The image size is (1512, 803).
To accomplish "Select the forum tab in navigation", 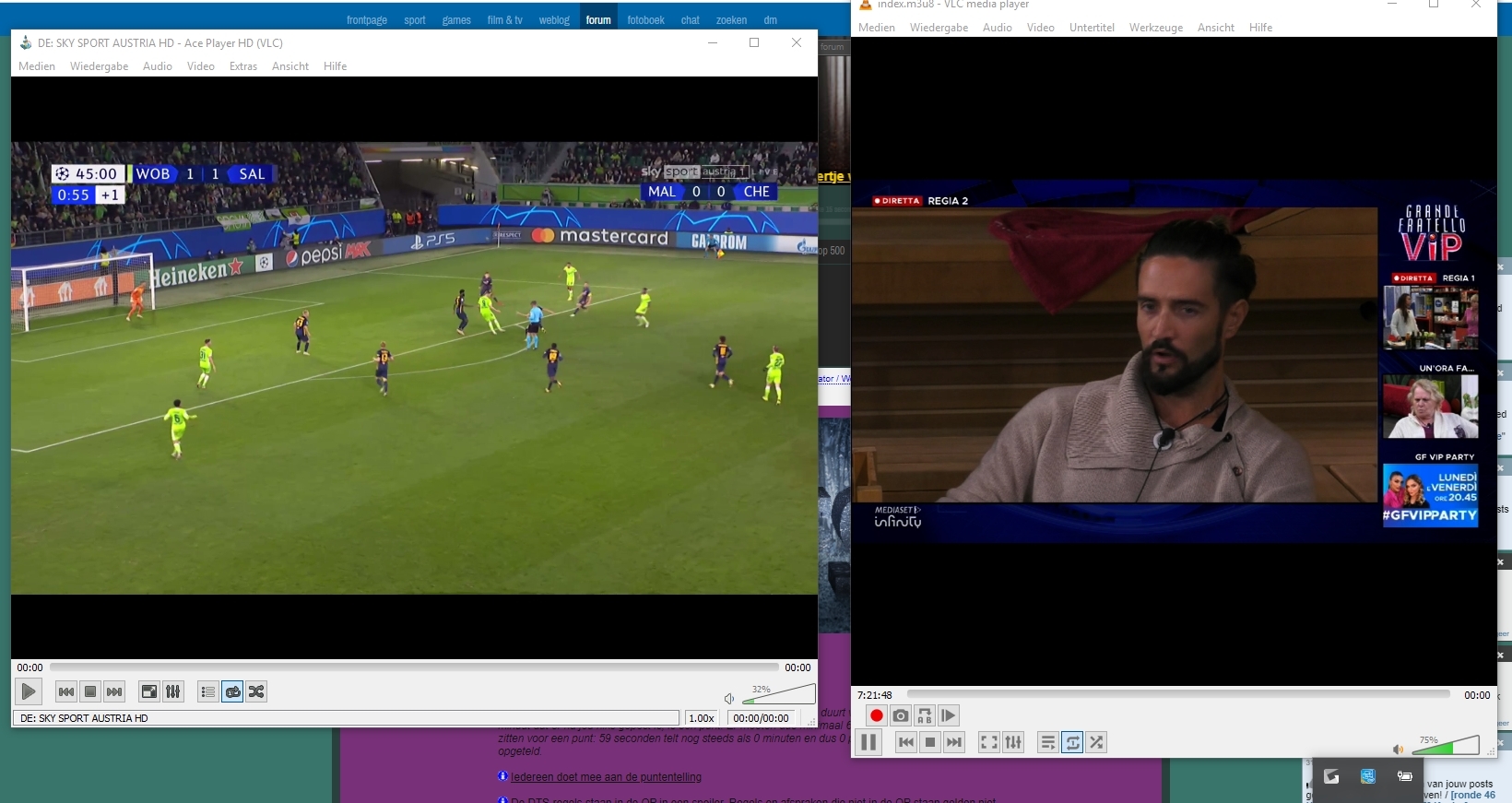I will point(598,20).
